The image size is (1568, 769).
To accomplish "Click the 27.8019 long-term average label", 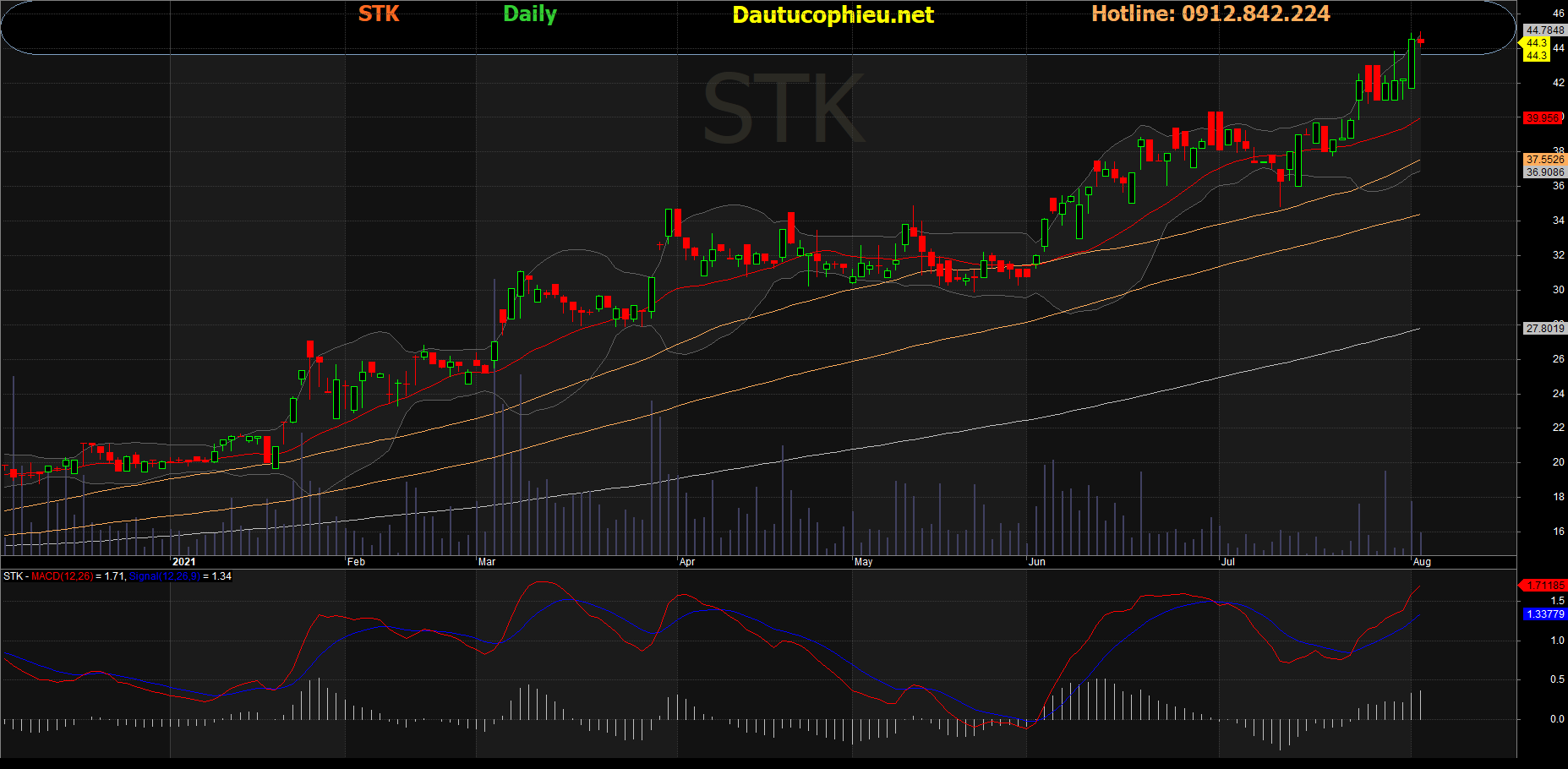I will 1544,329.
